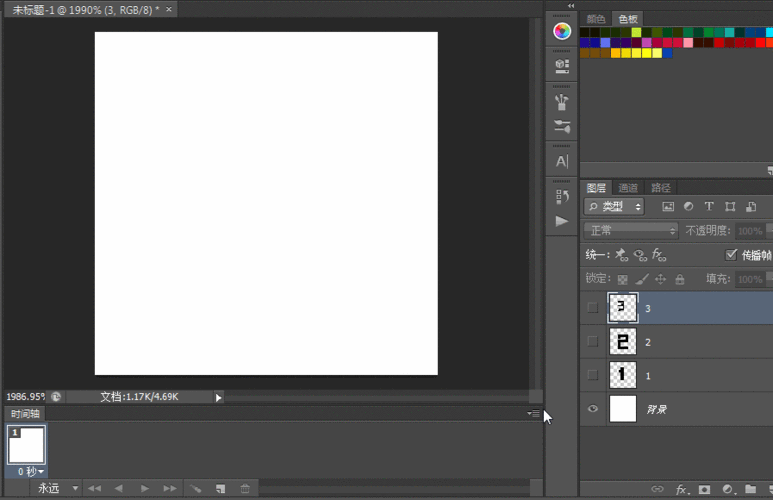Toggle lock all padlock icon
The width and height of the screenshot is (773, 500).
[680, 280]
